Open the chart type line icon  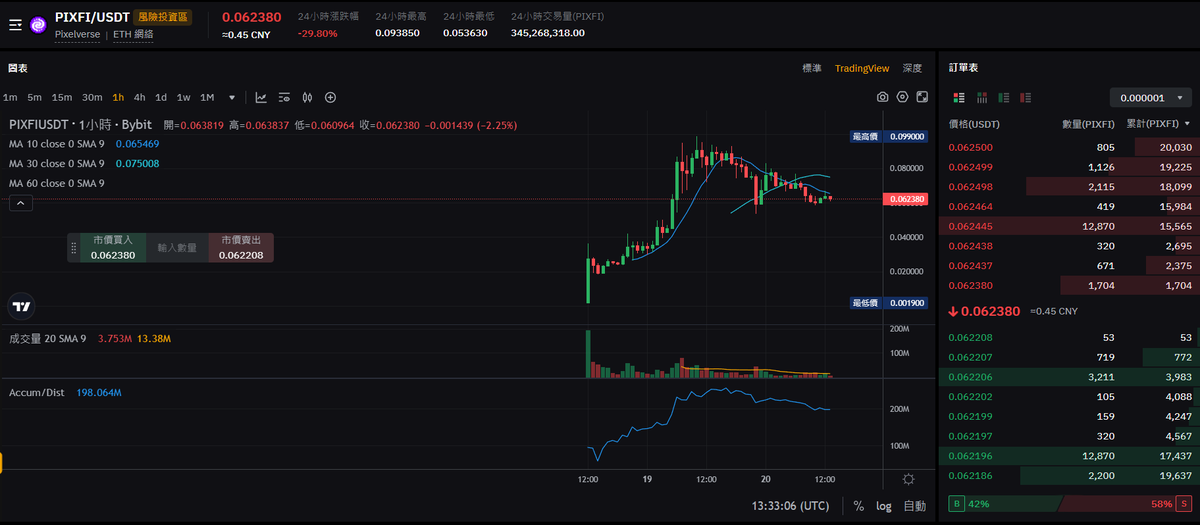tap(261, 97)
